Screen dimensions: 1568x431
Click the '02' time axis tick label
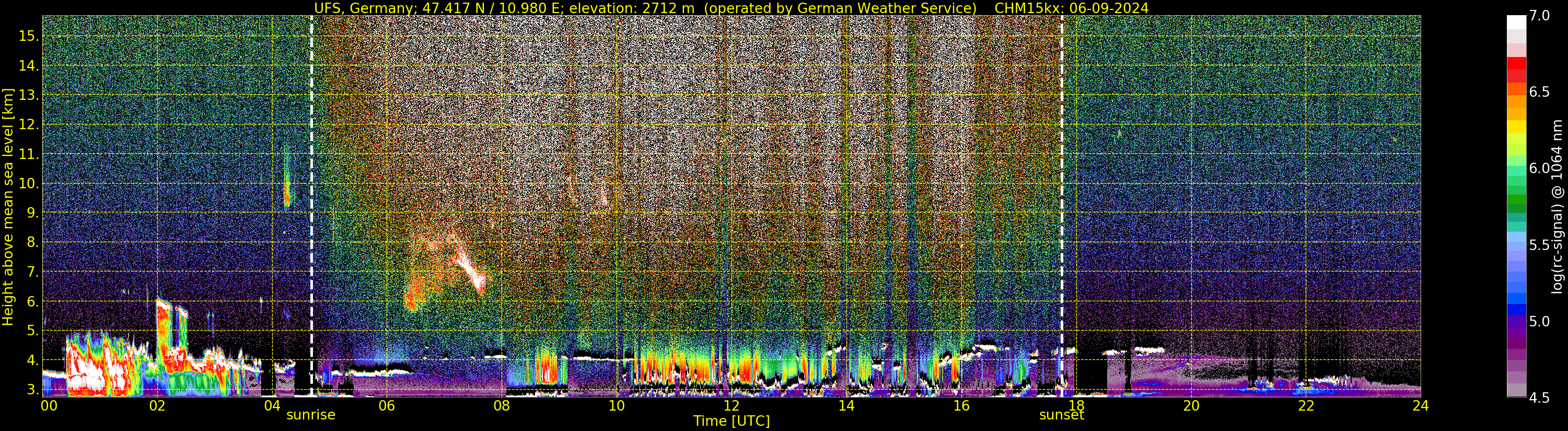tap(158, 406)
